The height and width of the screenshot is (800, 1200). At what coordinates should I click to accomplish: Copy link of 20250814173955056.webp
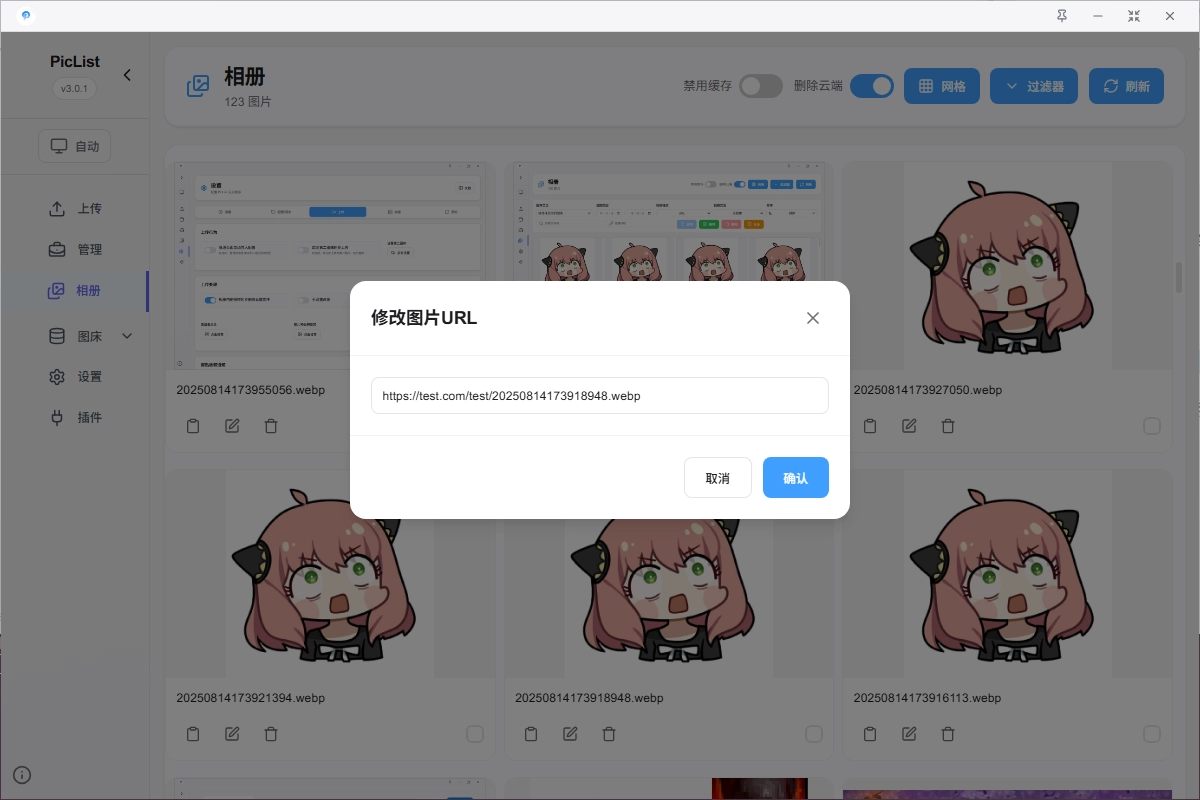193,426
